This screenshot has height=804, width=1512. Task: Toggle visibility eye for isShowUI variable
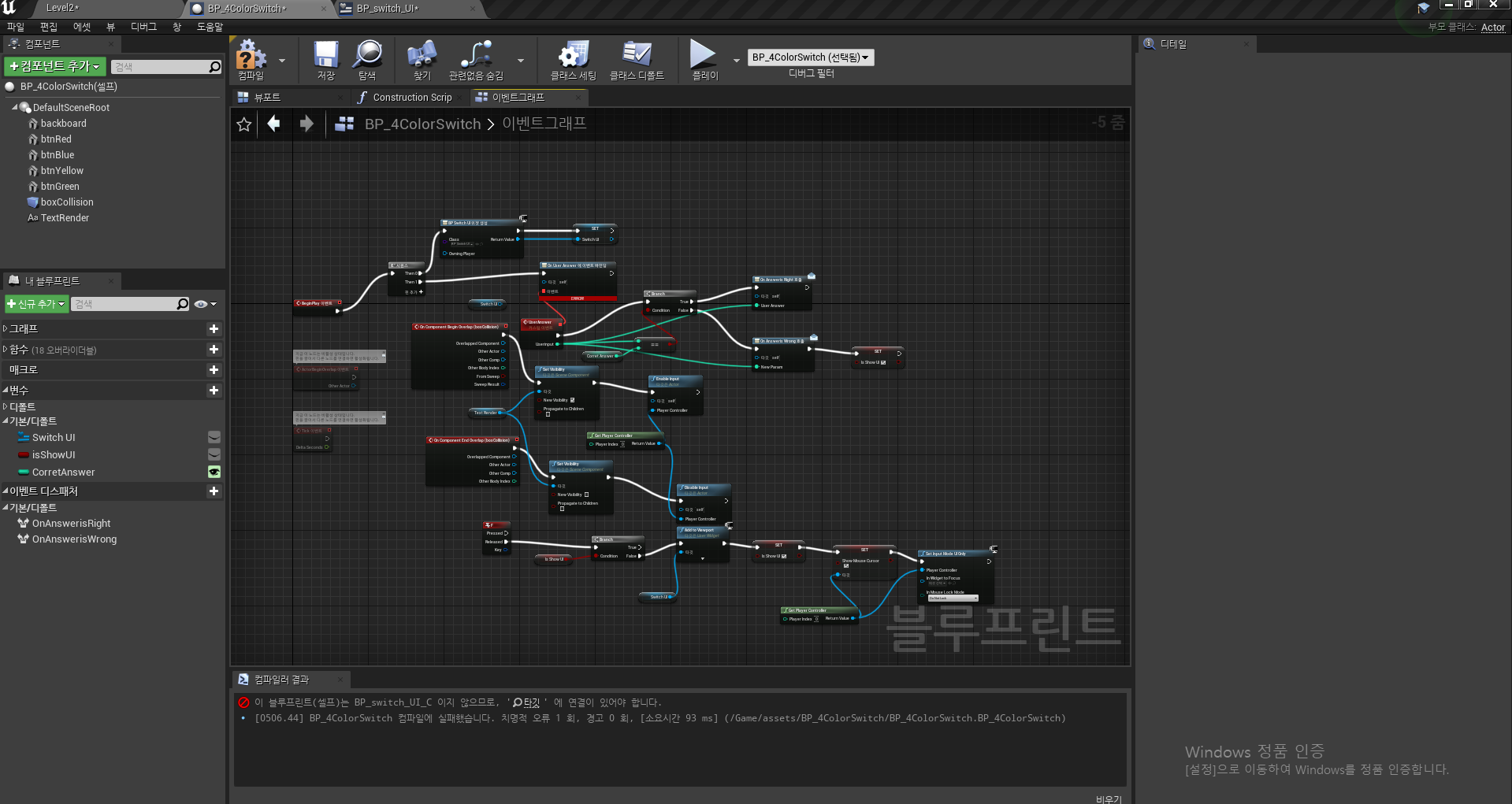click(x=214, y=455)
